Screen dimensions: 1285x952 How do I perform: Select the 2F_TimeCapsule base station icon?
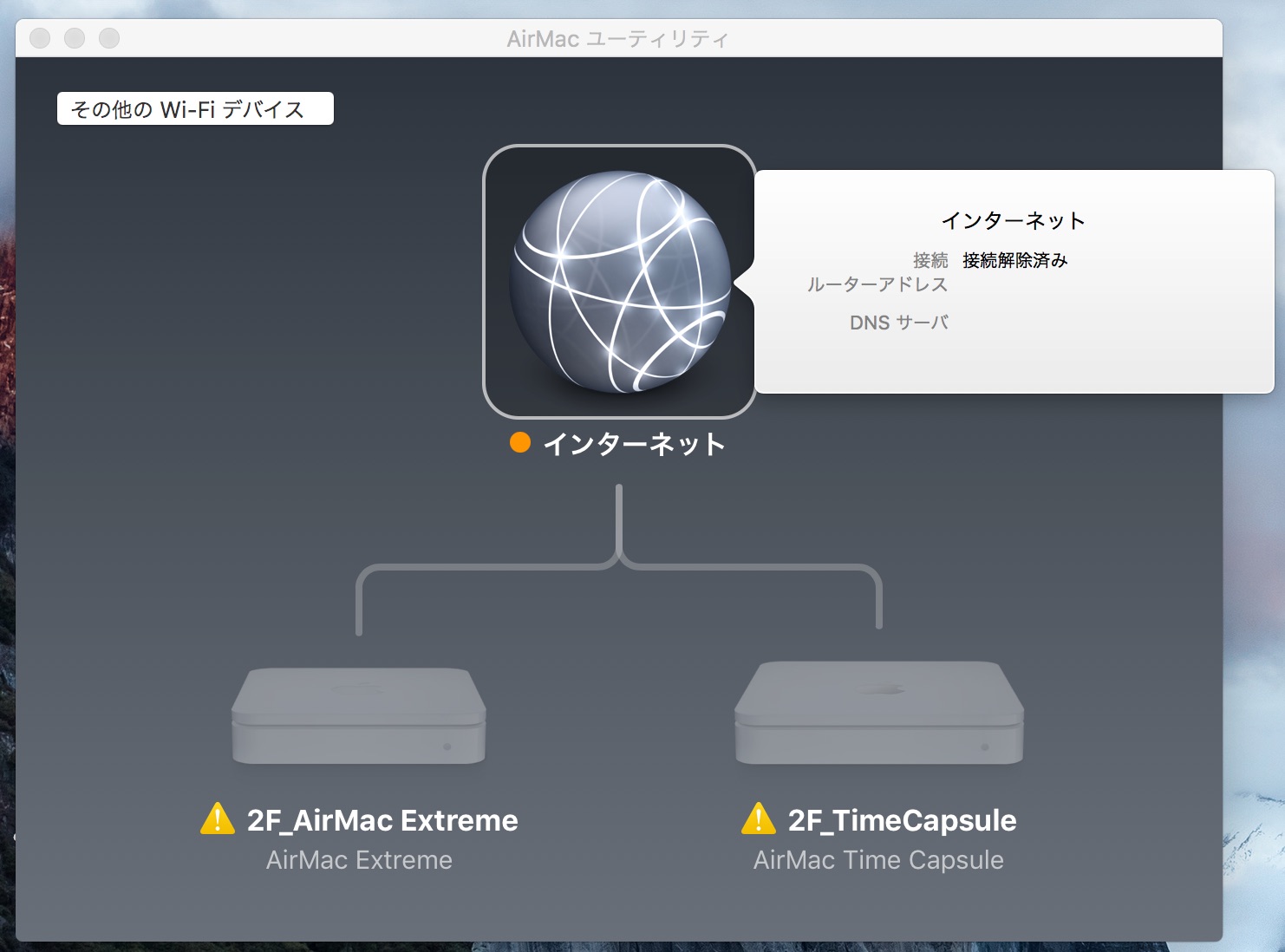(x=879, y=713)
